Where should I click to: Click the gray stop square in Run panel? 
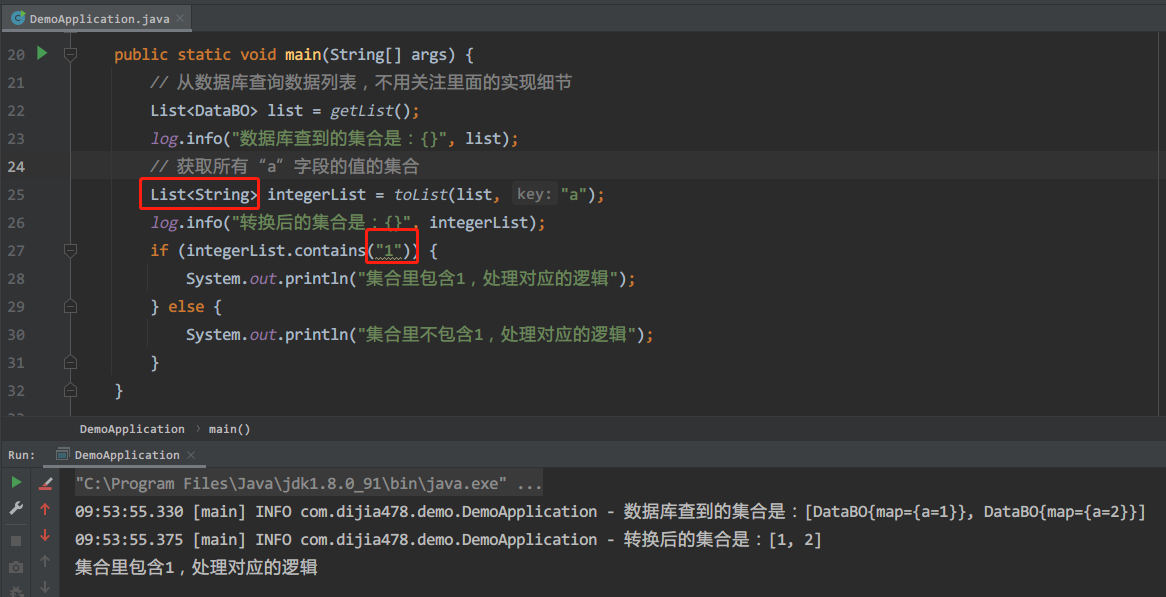click(16, 540)
